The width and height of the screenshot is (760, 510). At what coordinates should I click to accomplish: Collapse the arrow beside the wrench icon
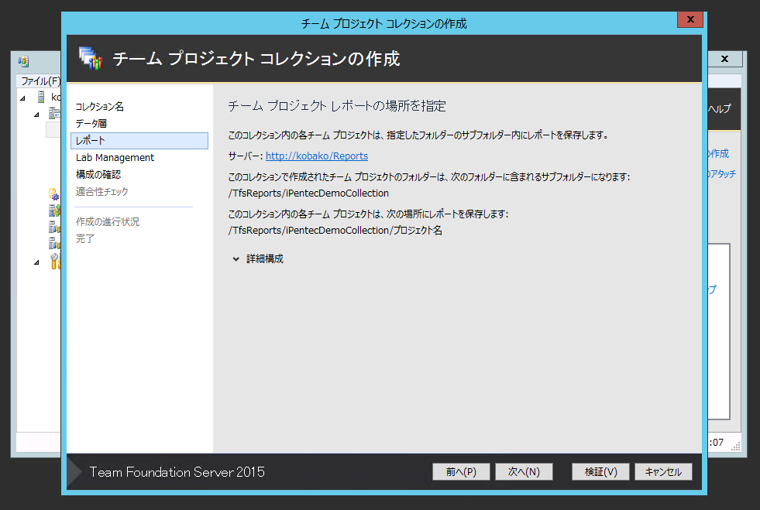37,263
